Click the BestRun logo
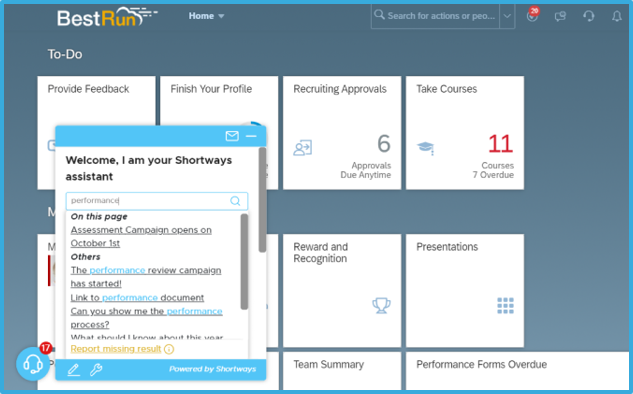 click(107, 17)
